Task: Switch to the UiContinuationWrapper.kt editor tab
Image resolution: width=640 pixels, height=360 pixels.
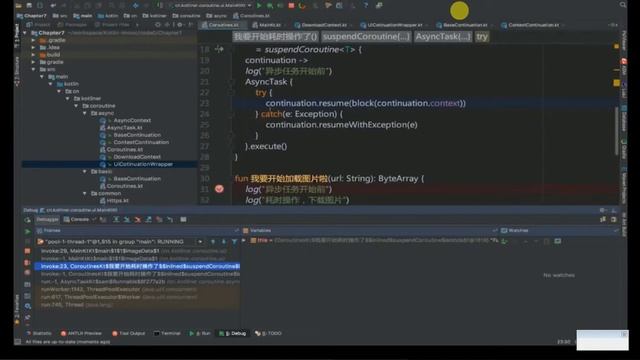Action: (x=394, y=25)
